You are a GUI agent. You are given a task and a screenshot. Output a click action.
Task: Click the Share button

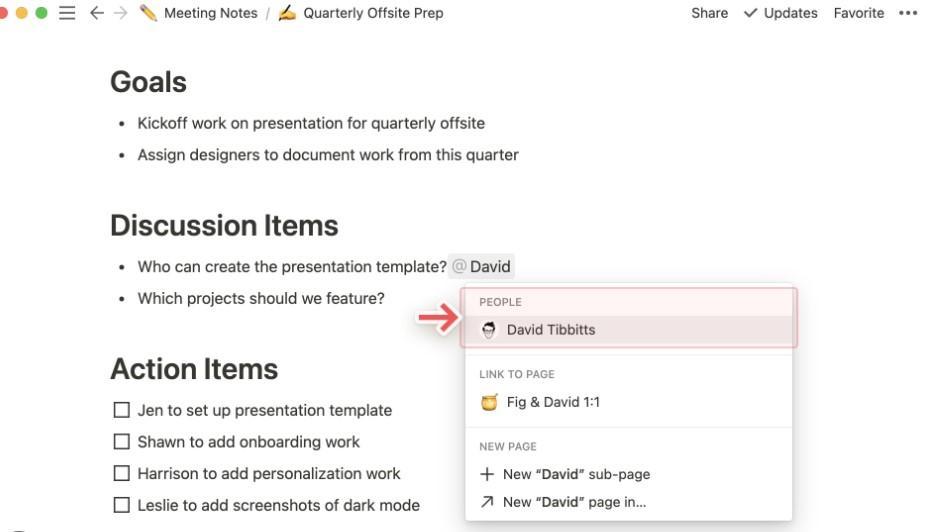pos(709,13)
